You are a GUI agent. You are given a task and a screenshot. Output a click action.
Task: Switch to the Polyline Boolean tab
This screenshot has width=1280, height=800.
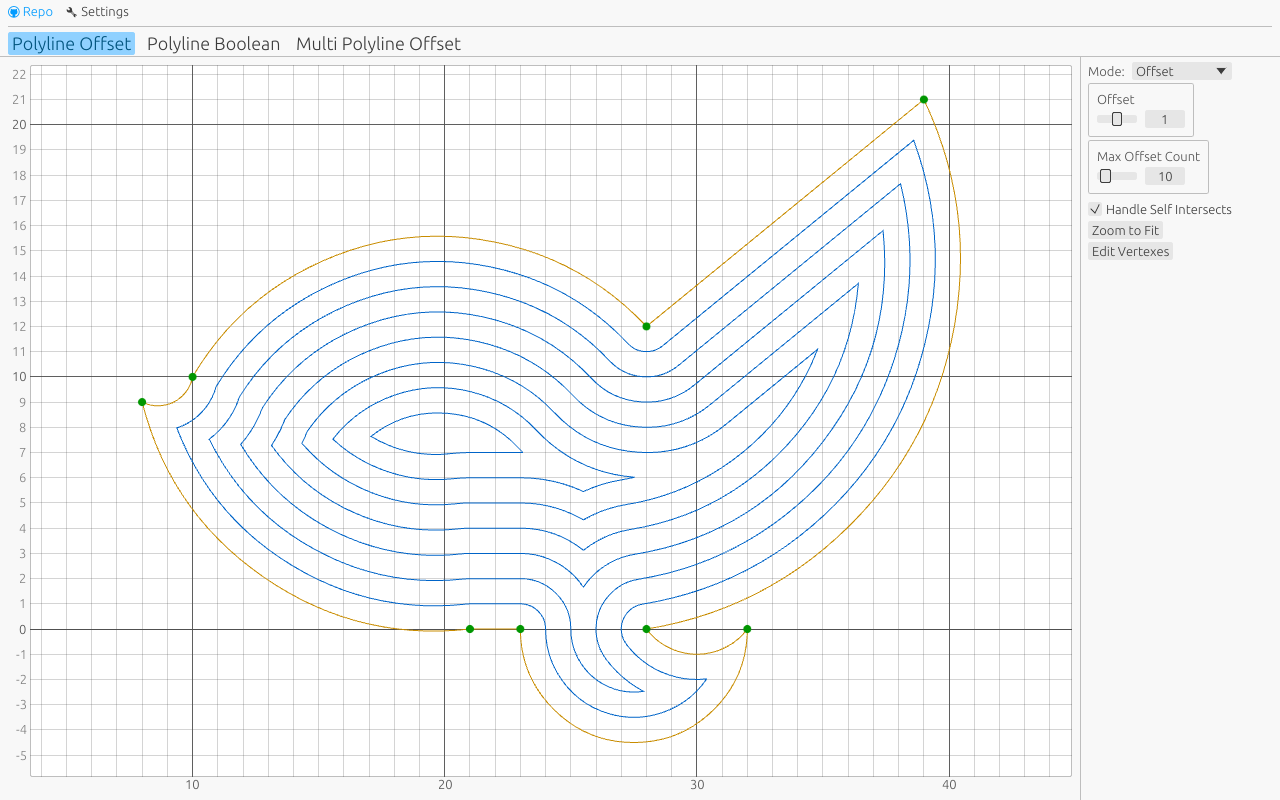213,44
